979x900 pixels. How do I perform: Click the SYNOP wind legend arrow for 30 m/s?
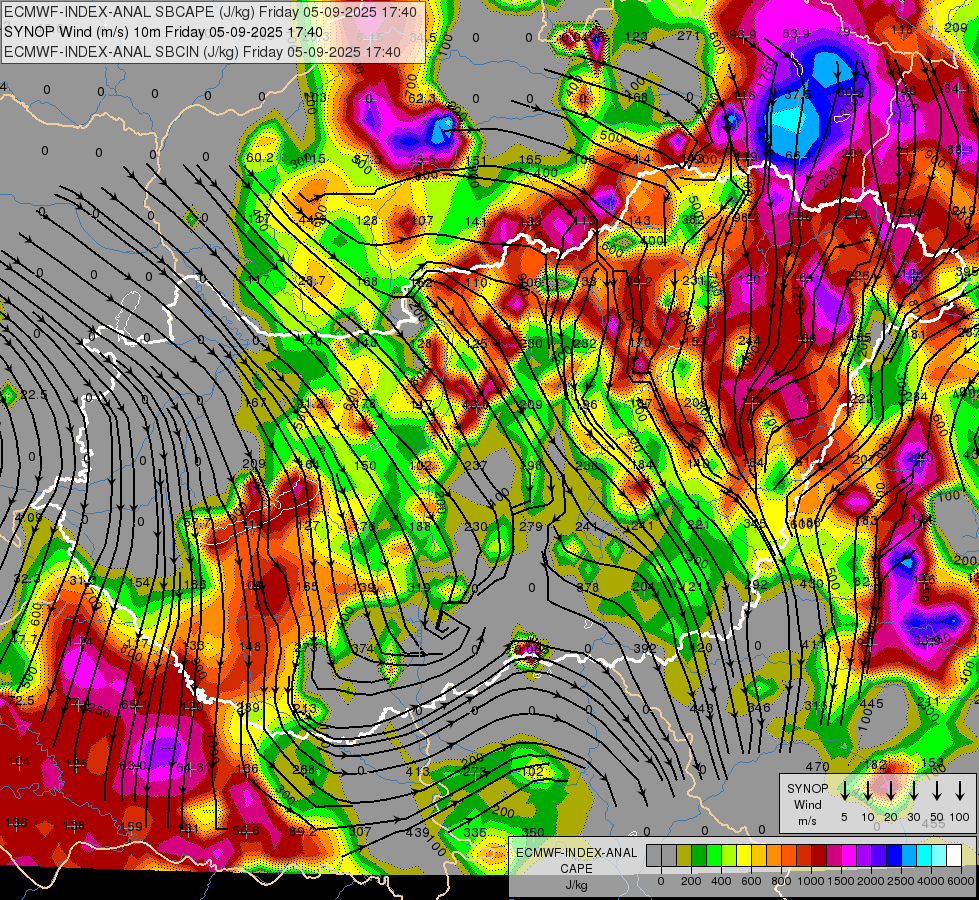click(x=913, y=791)
